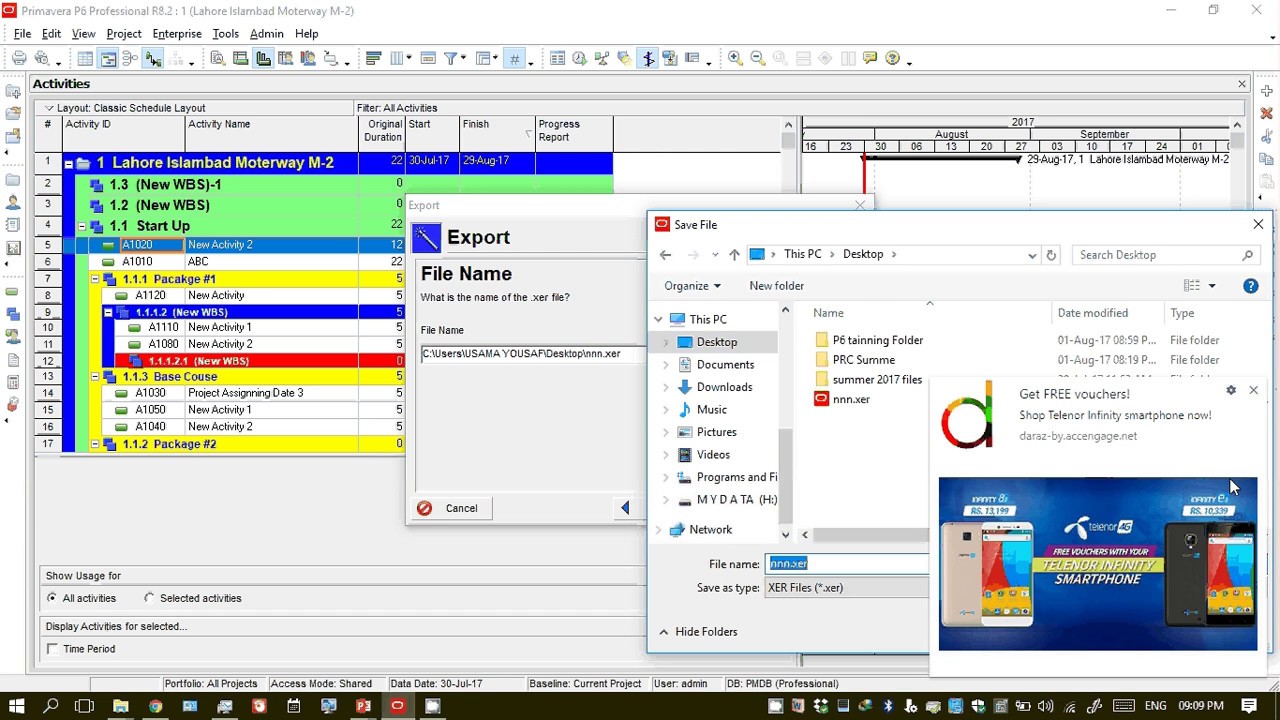Close the Telenor advertisement notification
This screenshot has width=1280, height=720.
(1253, 390)
